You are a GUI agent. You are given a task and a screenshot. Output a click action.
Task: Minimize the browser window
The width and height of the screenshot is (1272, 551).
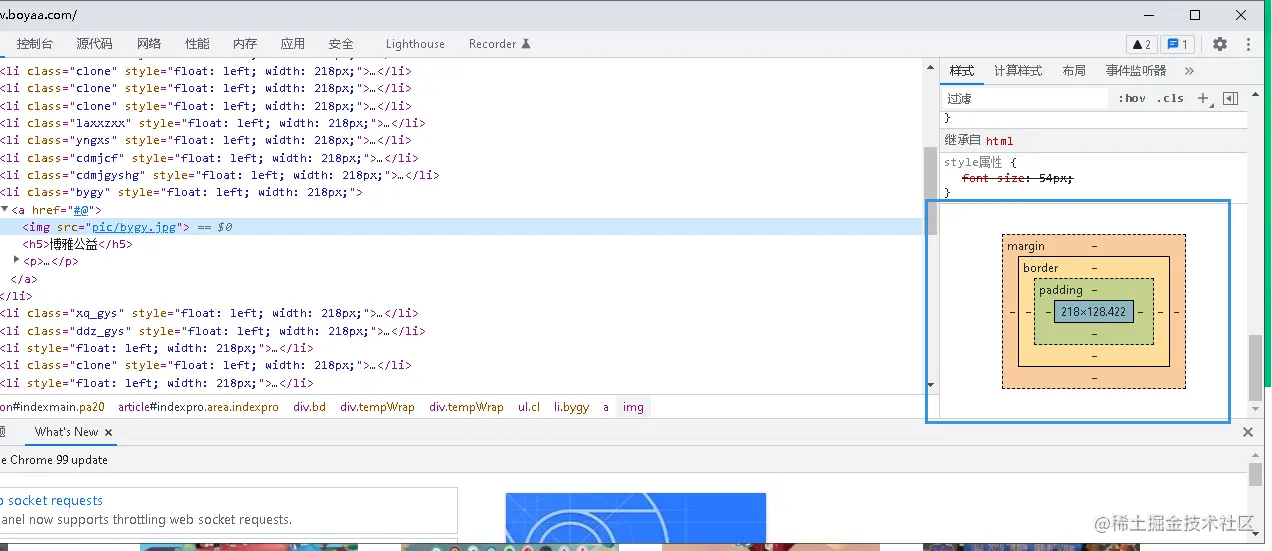pos(1149,15)
